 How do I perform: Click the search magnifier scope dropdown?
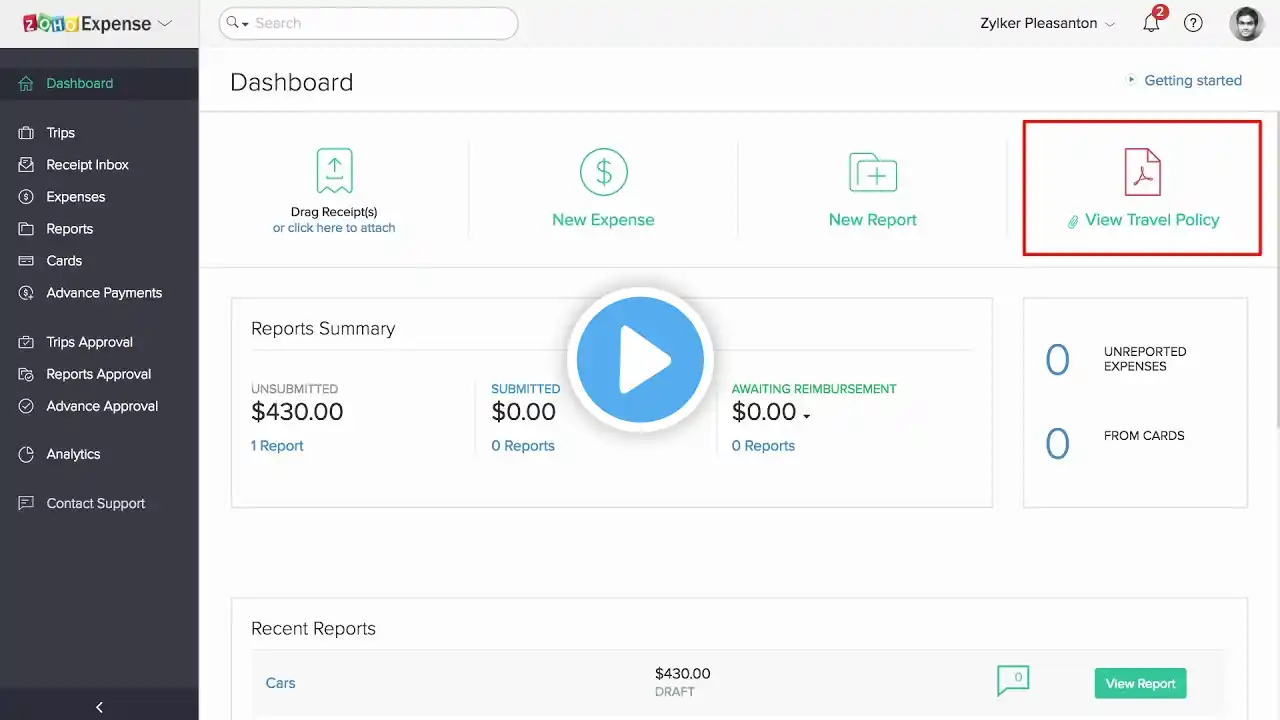click(238, 23)
